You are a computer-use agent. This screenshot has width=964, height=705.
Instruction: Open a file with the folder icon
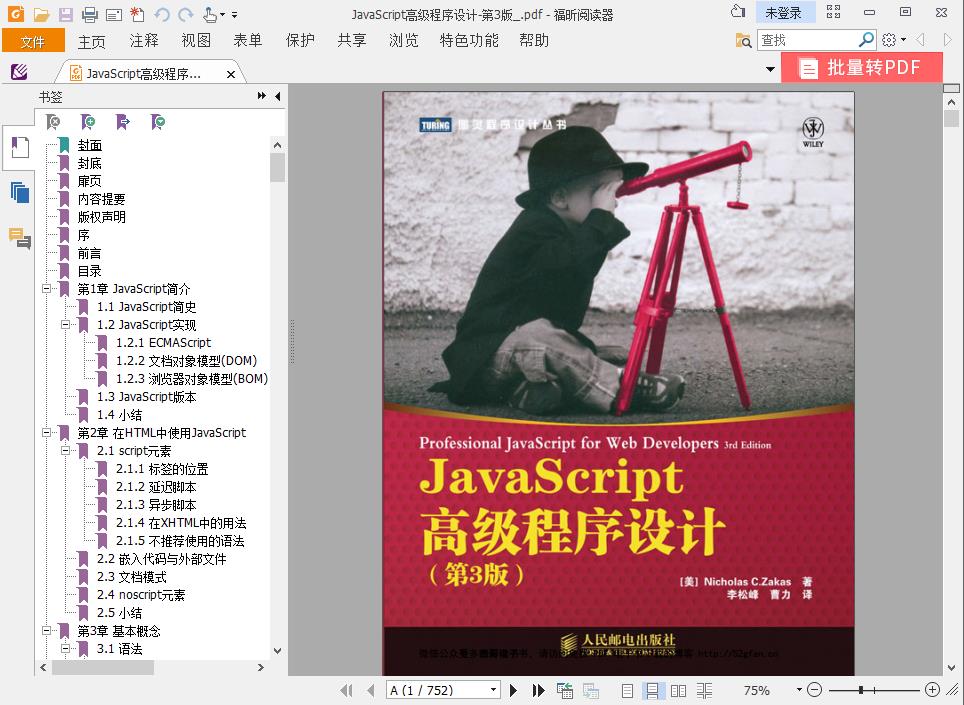41,14
